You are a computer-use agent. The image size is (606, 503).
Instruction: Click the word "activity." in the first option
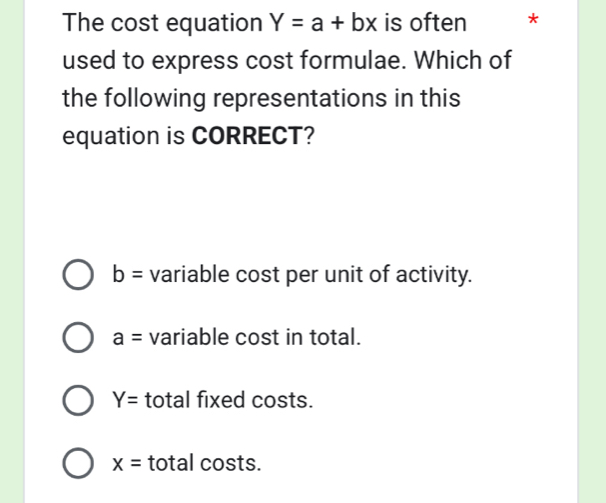(431, 274)
